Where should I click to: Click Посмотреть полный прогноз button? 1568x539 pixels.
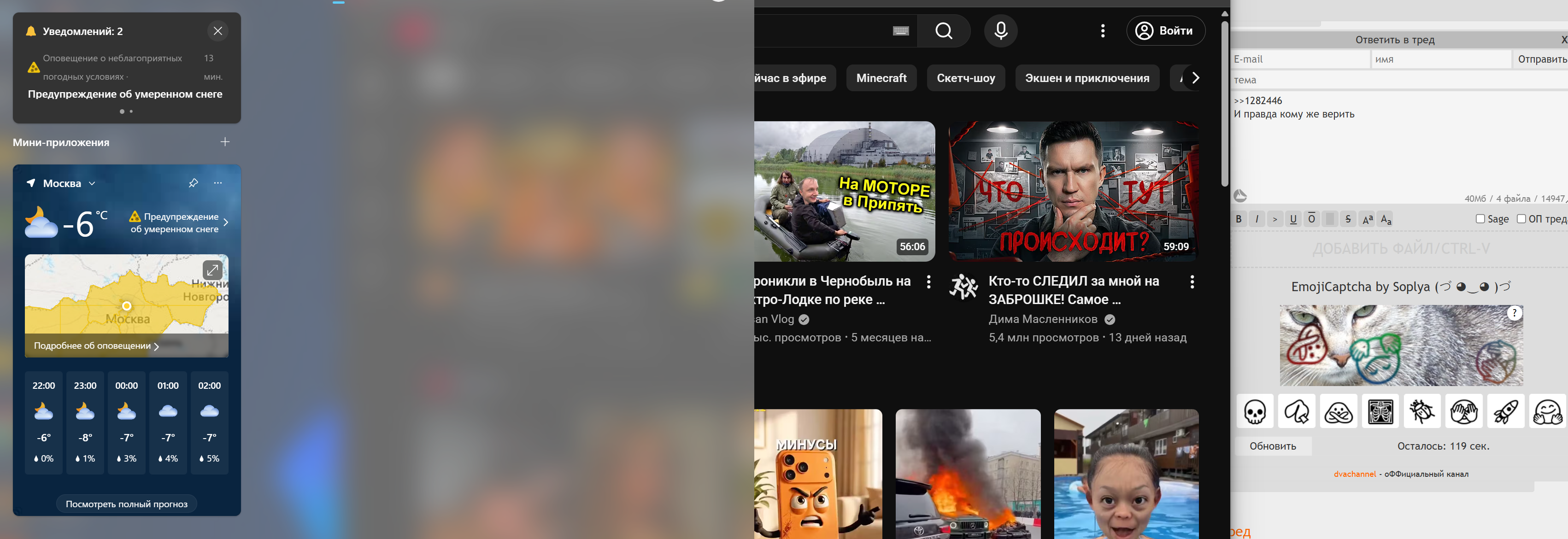click(x=127, y=504)
